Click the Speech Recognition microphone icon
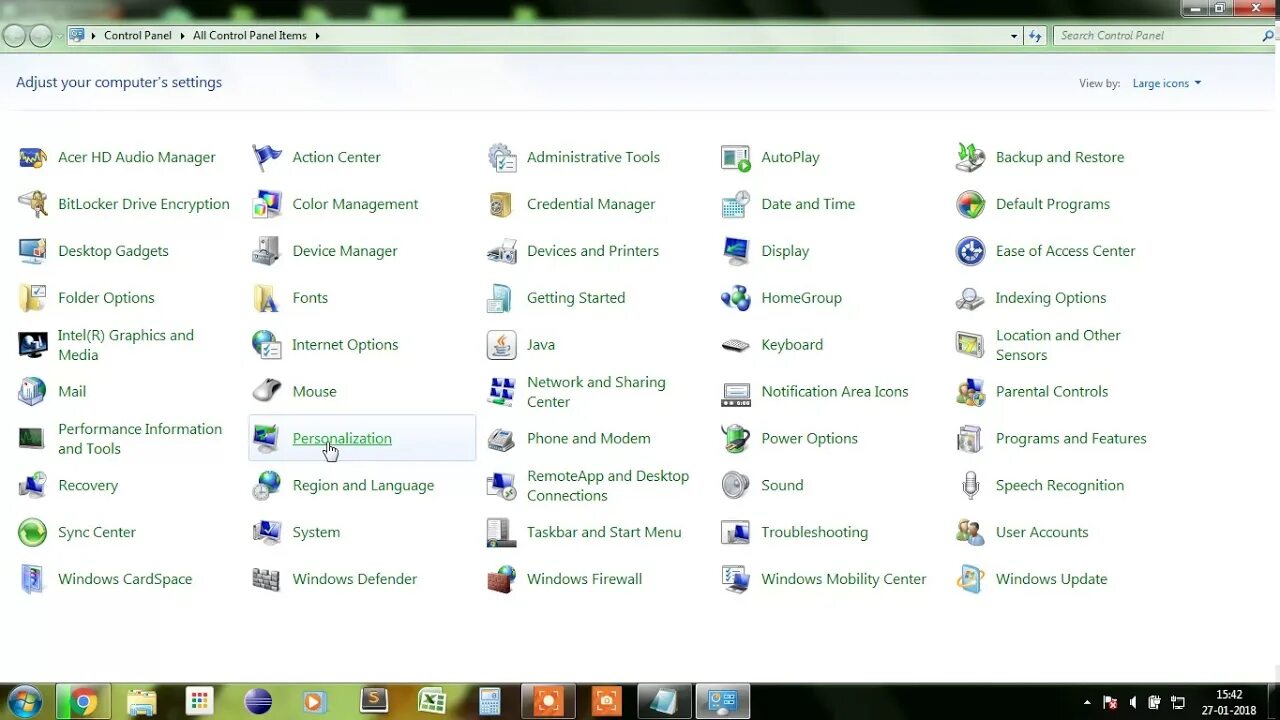 (x=970, y=485)
